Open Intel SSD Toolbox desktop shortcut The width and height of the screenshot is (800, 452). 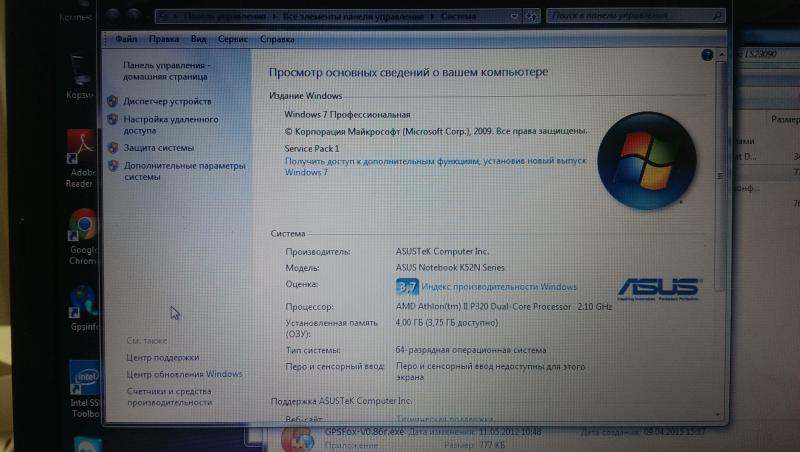click(x=85, y=389)
